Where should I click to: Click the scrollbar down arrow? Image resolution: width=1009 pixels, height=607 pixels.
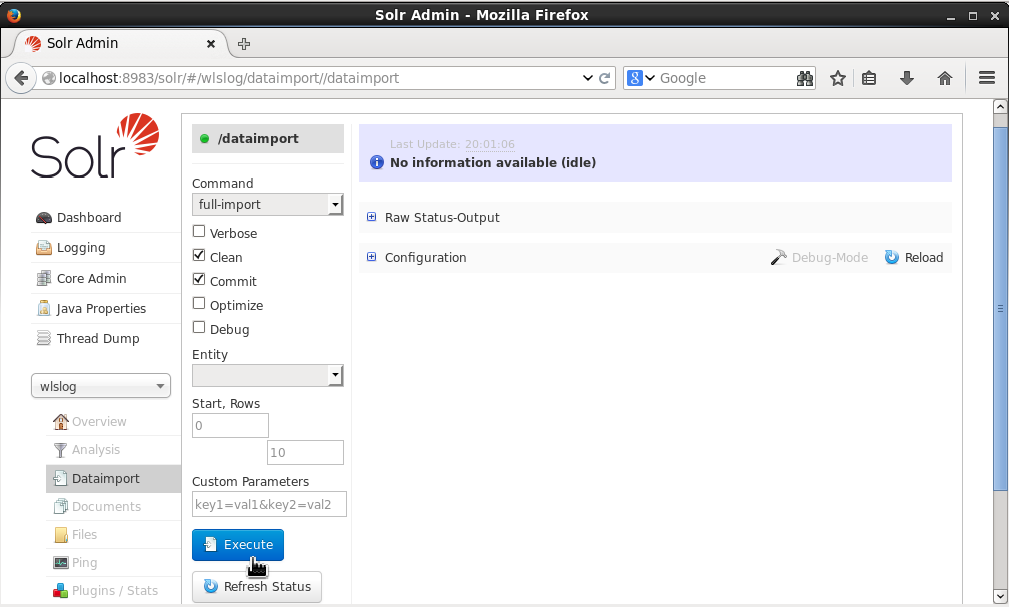click(1000, 595)
